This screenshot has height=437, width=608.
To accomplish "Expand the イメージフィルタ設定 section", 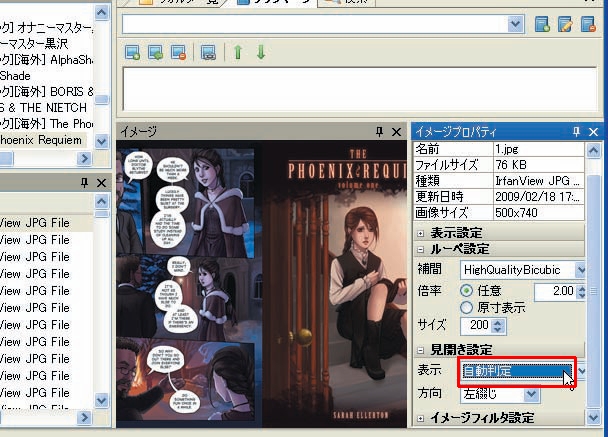I will pyautogui.click(x=420, y=418).
